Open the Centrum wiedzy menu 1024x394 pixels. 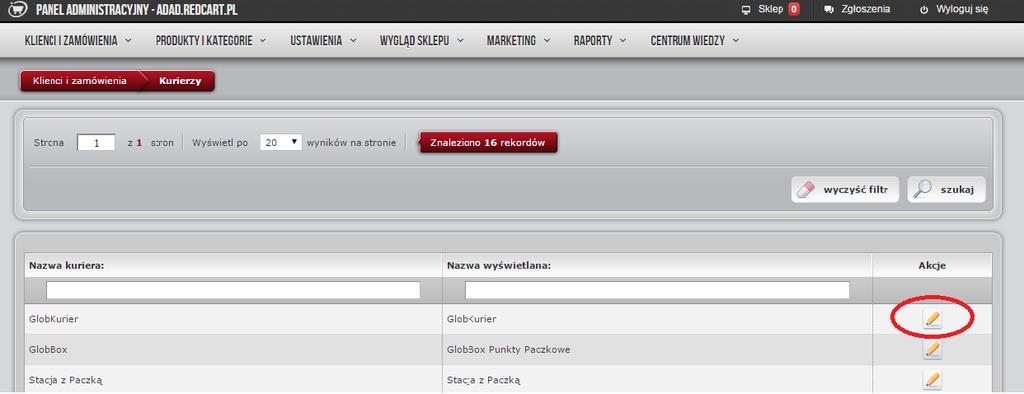click(695, 41)
